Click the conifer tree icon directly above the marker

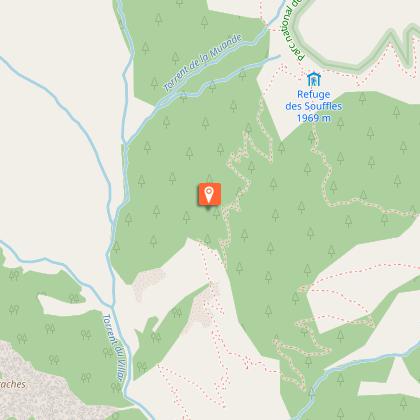tap(209, 178)
